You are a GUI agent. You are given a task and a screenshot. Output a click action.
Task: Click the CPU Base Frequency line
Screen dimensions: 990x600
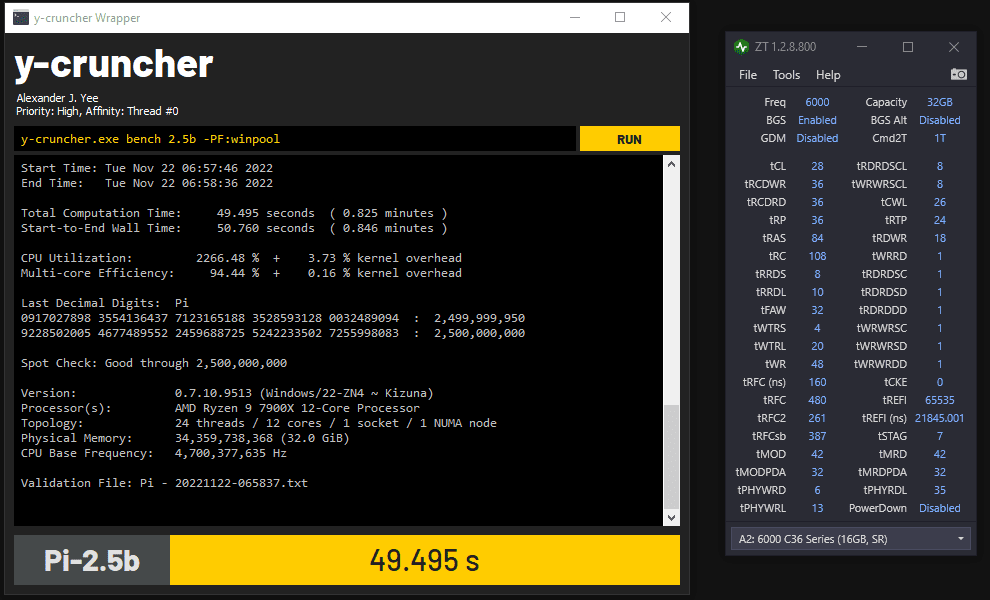coord(153,453)
